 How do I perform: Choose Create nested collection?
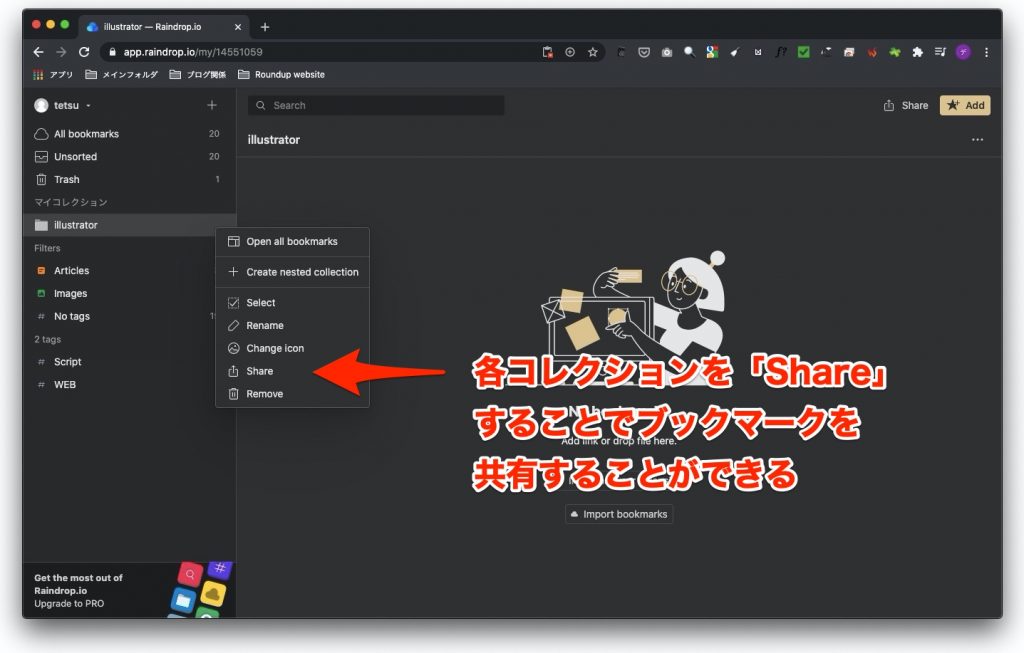292,272
